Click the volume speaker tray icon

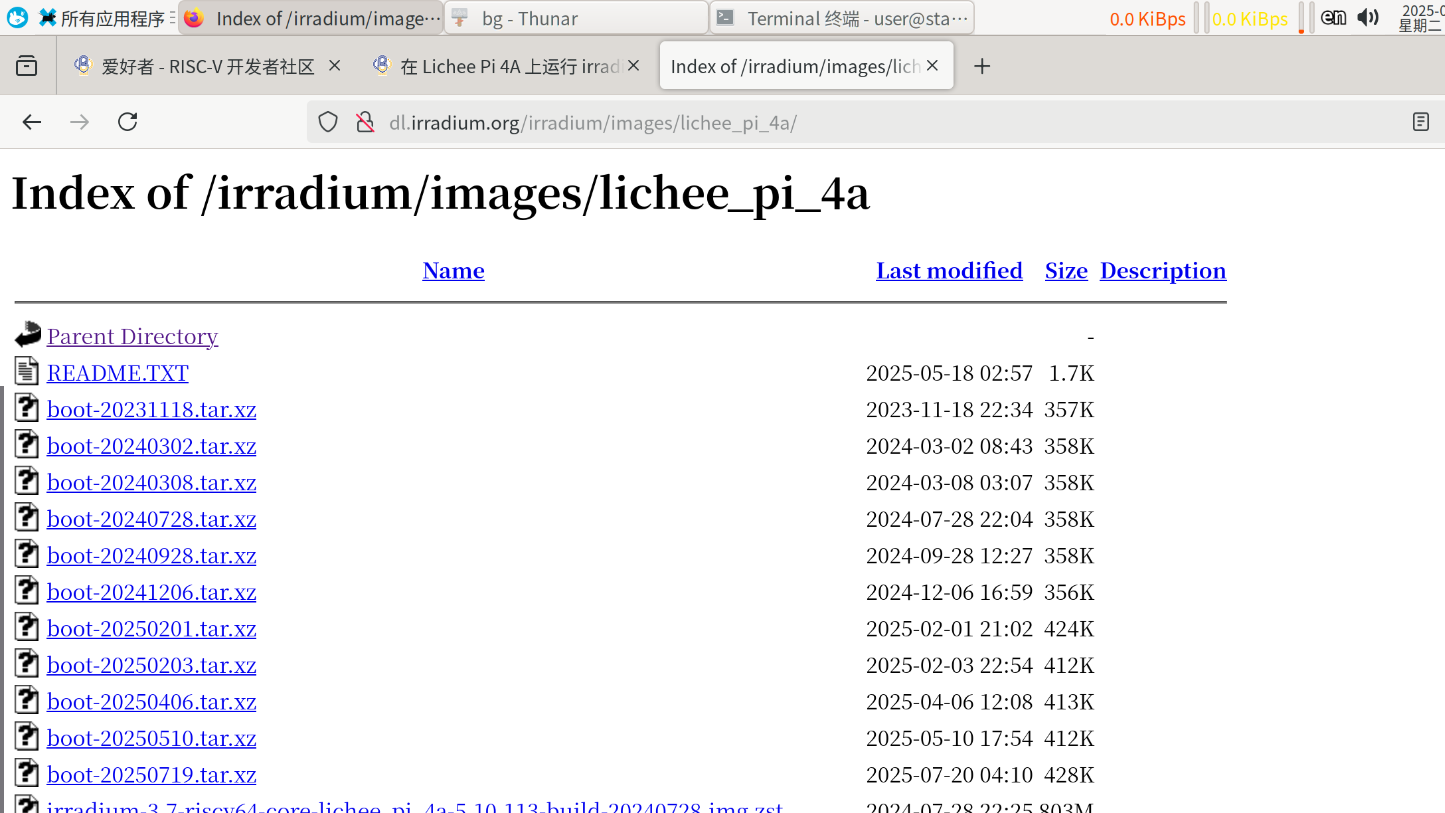click(1368, 17)
